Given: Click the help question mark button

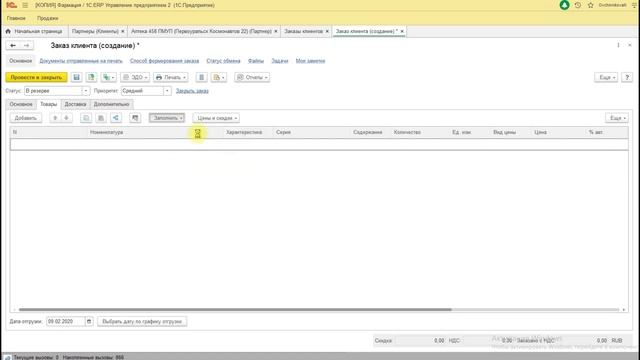Looking at the screenshot, I should [x=627, y=77].
